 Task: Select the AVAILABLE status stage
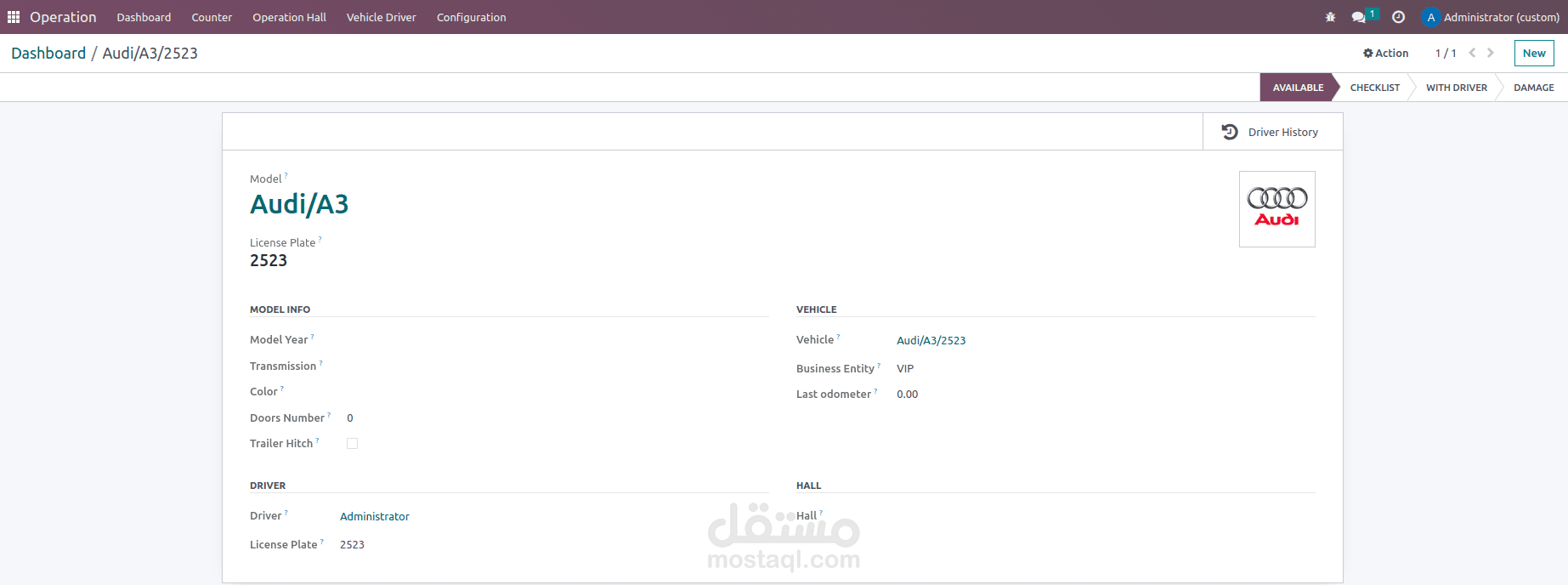point(1298,88)
